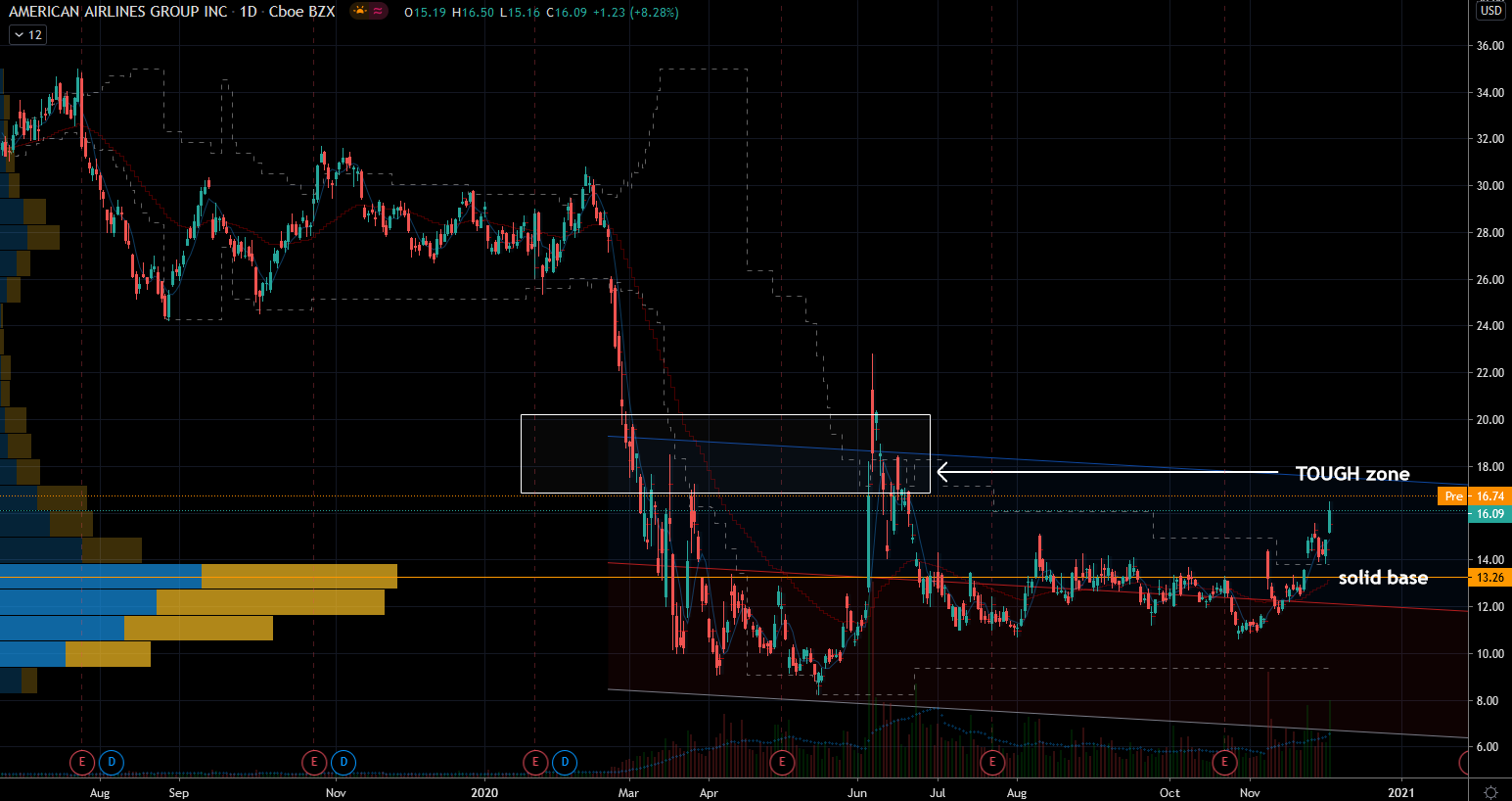Click the 2020 label on the time axis
Image resolution: width=1512 pixels, height=801 pixels.
tap(484, 793)
